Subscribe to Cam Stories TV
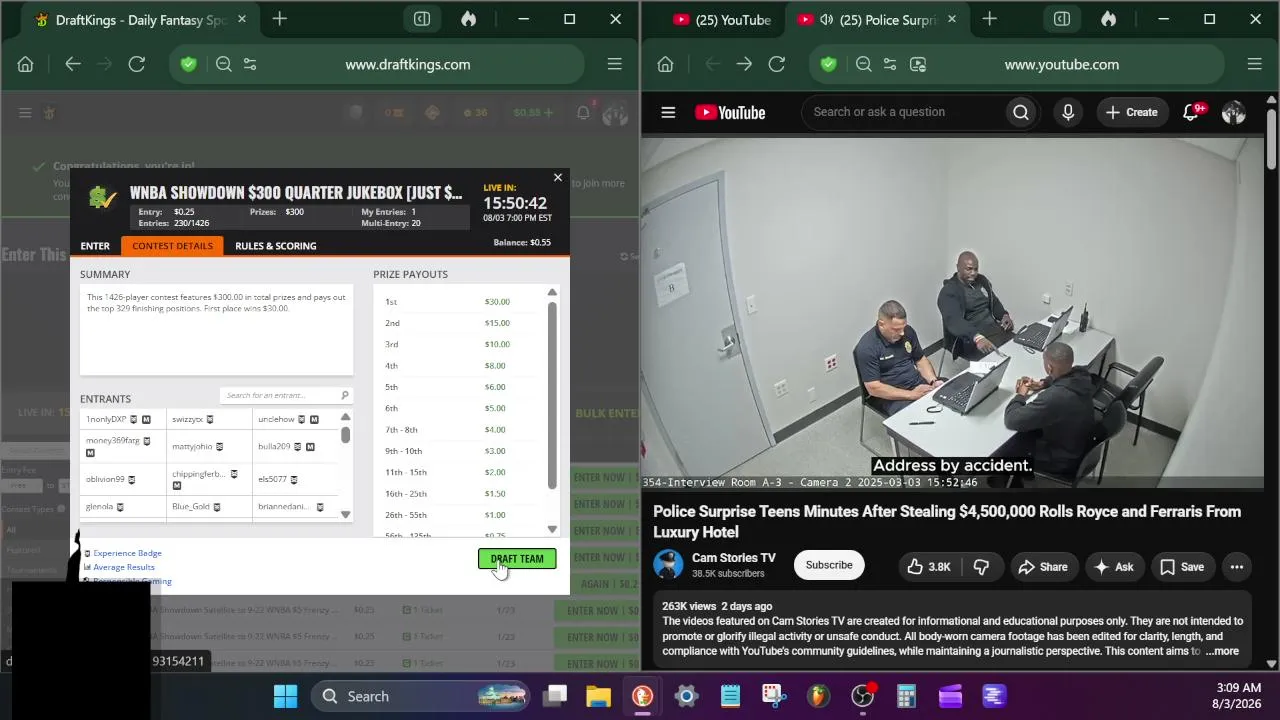 pyautogui.click(x=829, y=565)
